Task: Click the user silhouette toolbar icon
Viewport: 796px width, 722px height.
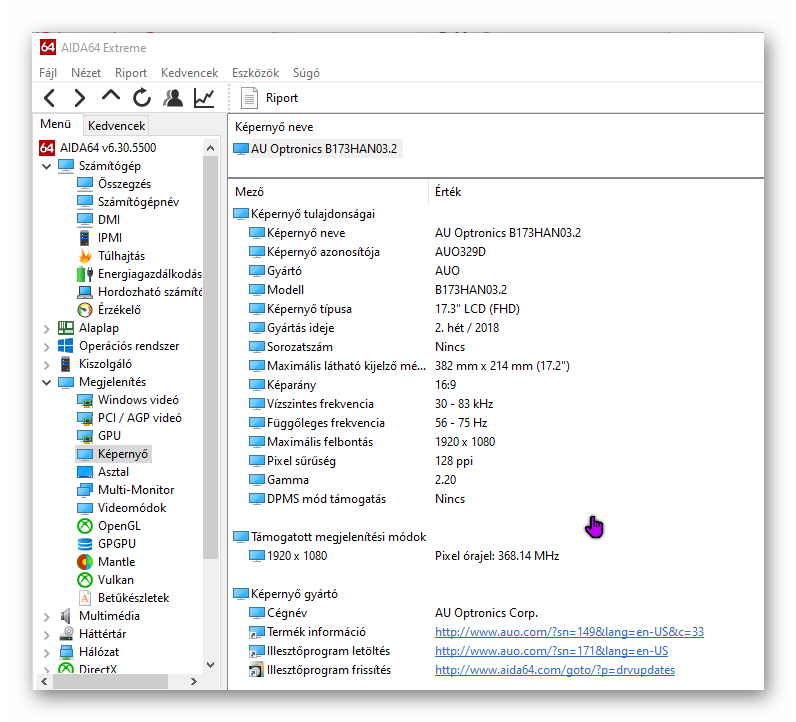Action: pyautogui.click(x=173, y=98)
